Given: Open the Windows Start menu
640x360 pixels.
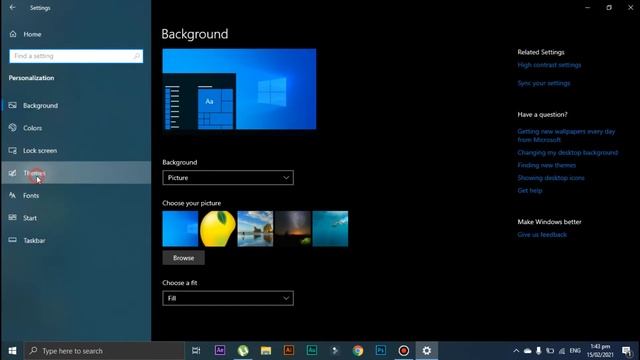Looking at the screenshot, I should (12, 351).
